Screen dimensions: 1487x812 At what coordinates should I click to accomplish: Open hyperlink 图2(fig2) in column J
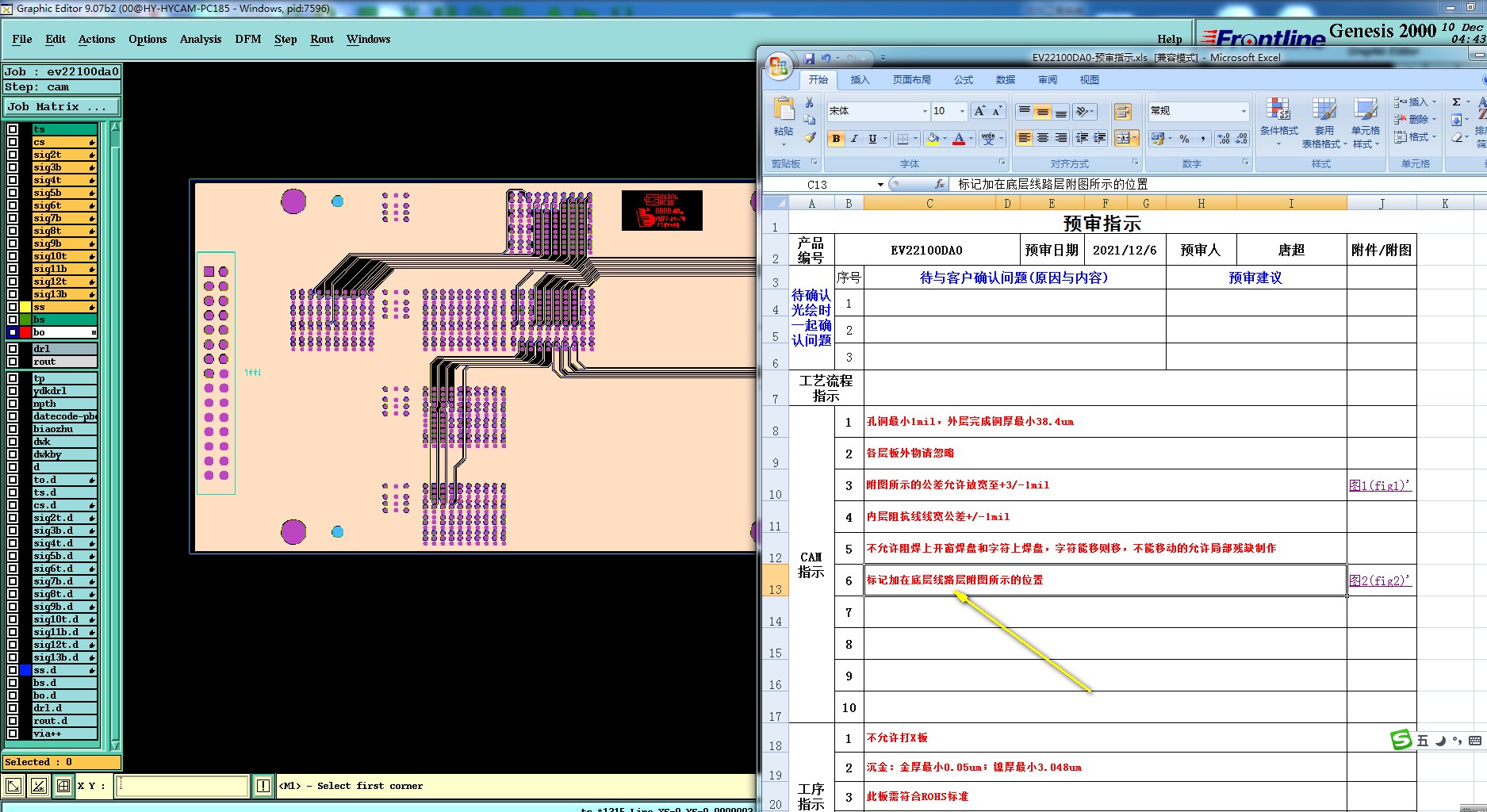click(x=1380, y=580)
